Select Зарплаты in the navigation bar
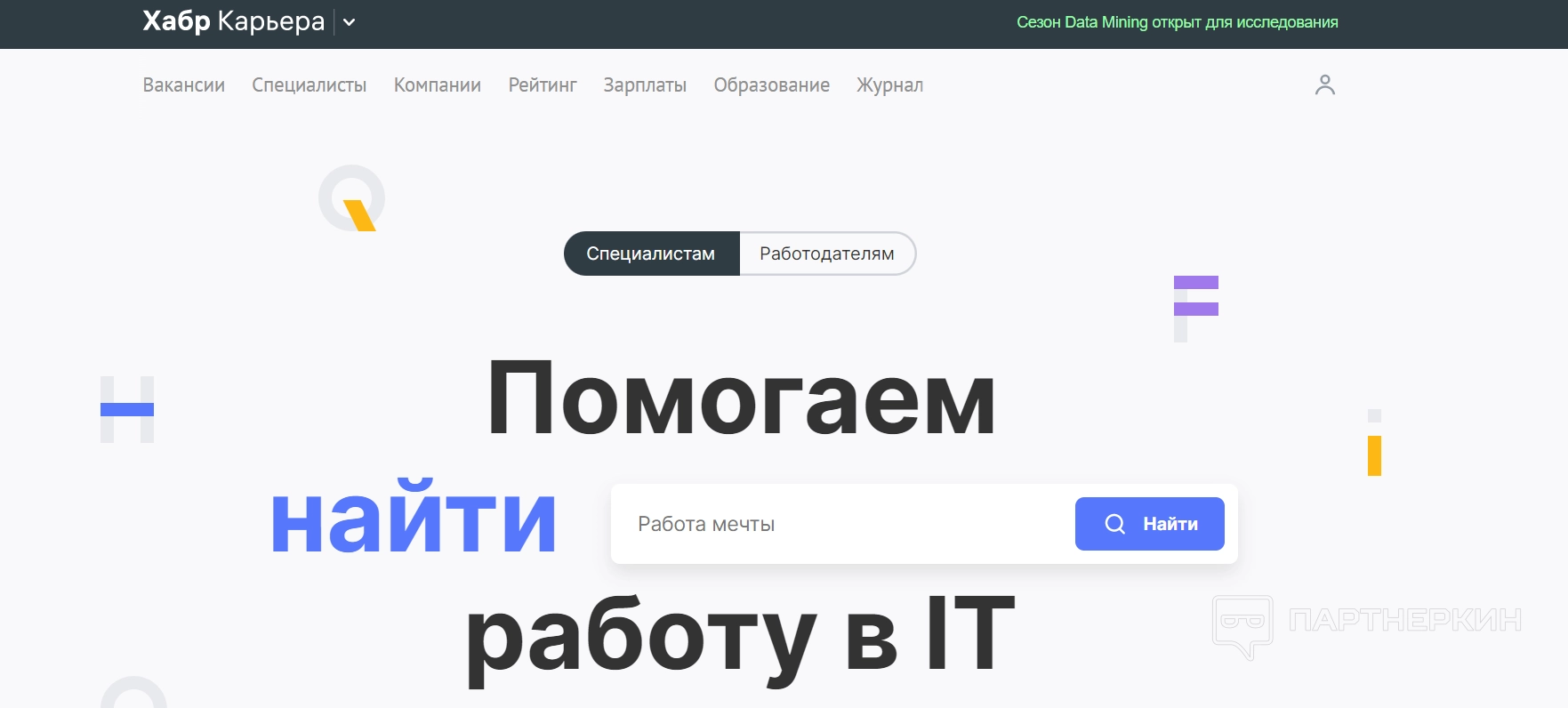 pos(645,85)
